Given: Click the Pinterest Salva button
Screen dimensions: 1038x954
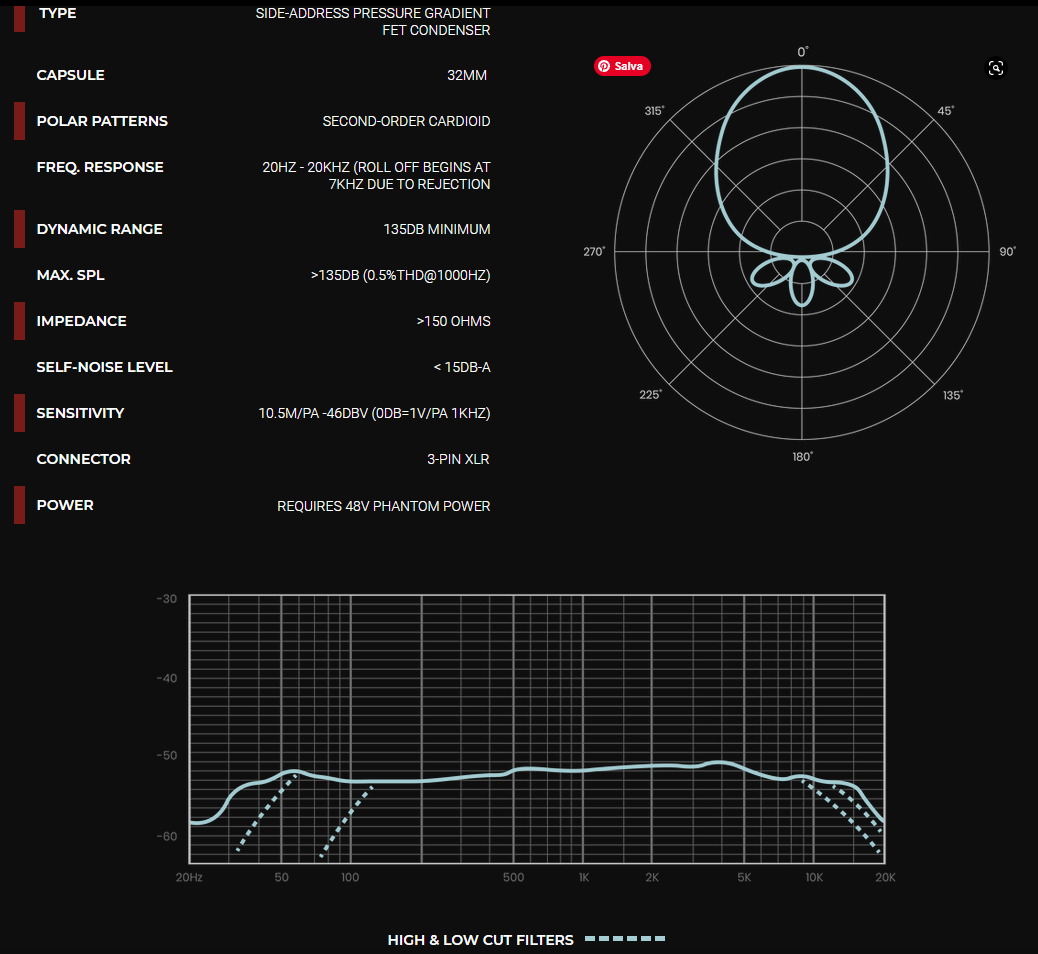Looking at the screenshot, I should click(622, 66).
